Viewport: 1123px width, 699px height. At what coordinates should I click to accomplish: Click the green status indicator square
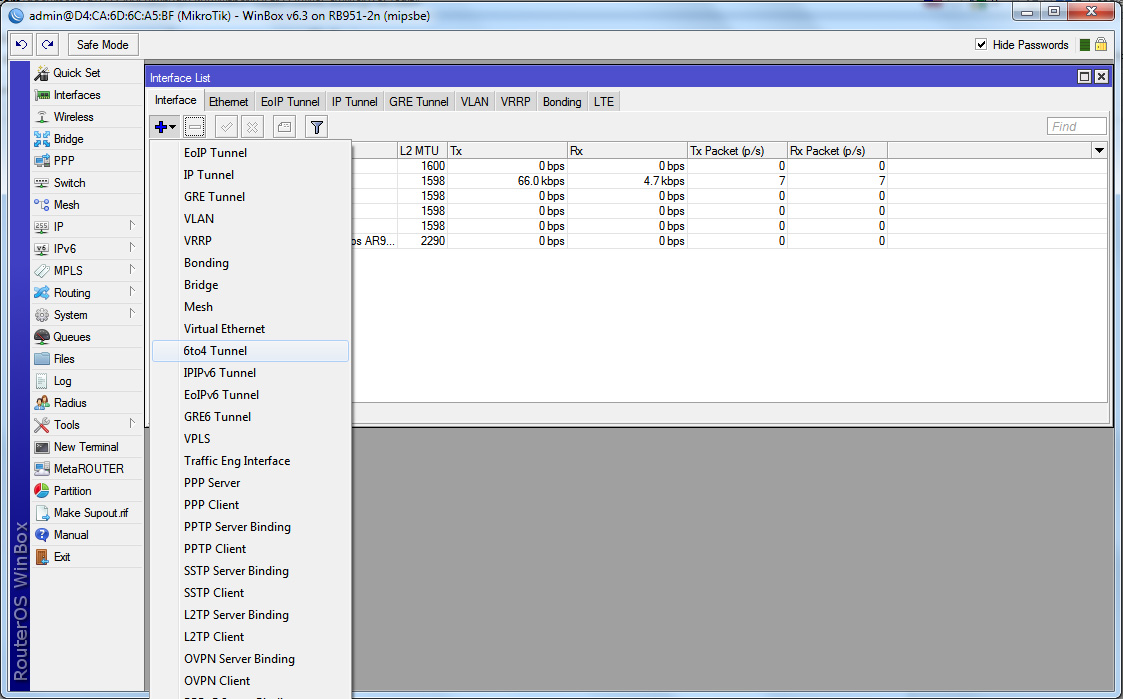click(1085, 45)
